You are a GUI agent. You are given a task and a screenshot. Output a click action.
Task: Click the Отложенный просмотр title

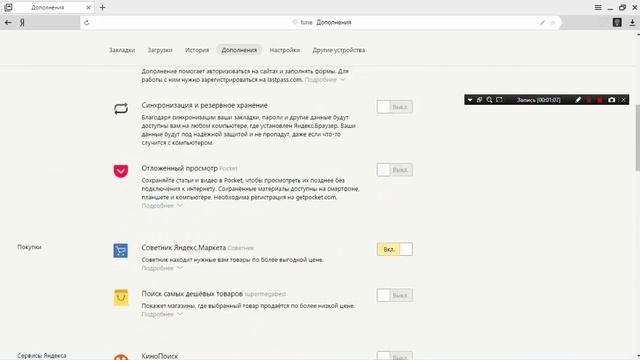click(x=180, y=168)
